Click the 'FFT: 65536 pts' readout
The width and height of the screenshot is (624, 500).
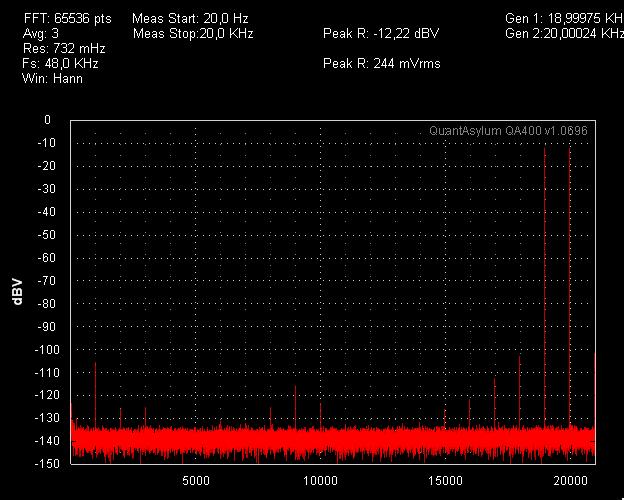68,19
